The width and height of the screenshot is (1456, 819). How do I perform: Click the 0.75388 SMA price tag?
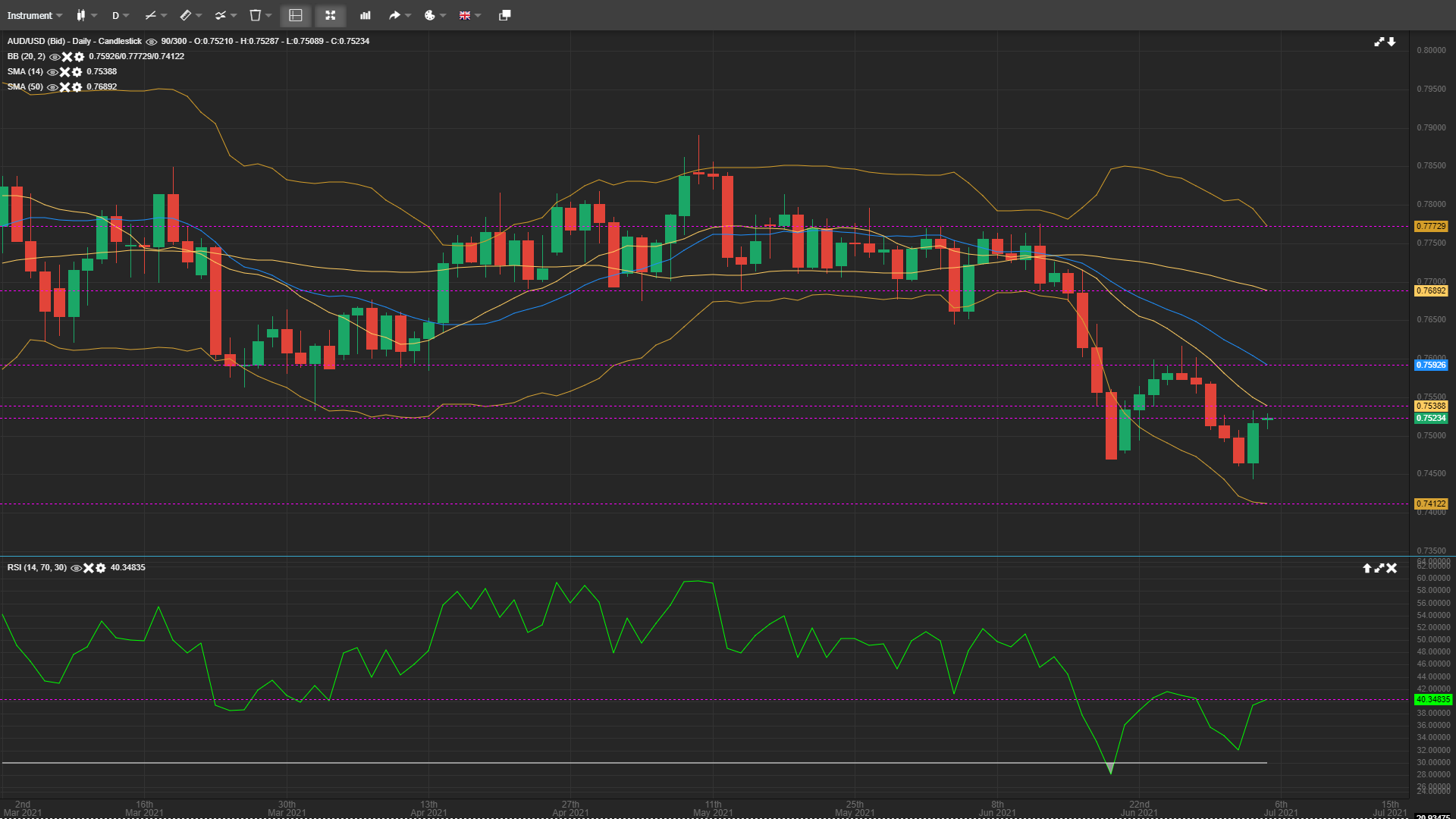tap(1432, 406)
